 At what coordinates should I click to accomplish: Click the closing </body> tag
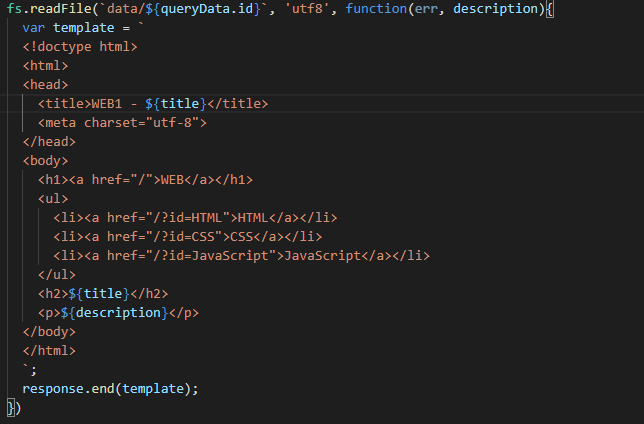click(49, 332)
